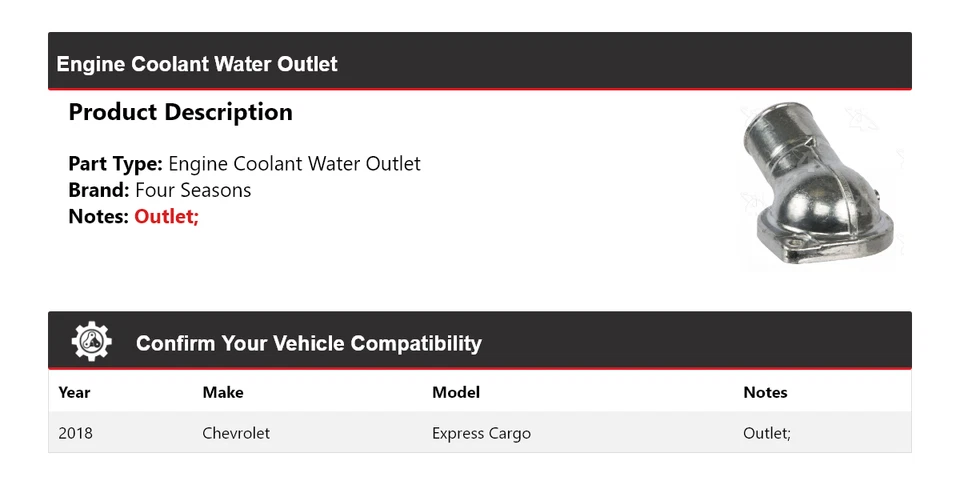Click the Brand label
This screenshot has width=960, height=485.
(98, 190)
